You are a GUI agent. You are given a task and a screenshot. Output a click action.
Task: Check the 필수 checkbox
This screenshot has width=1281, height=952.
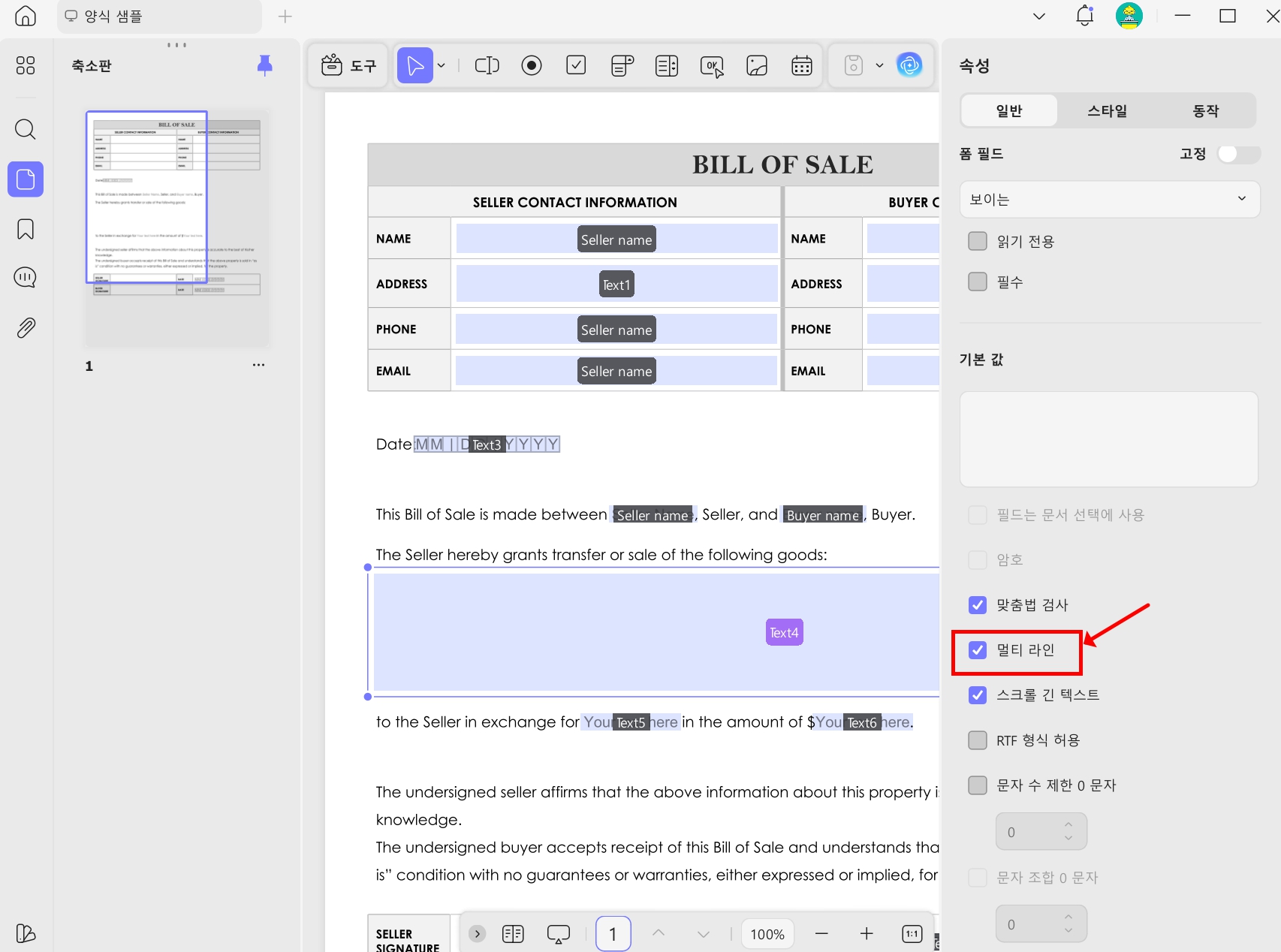978,282
